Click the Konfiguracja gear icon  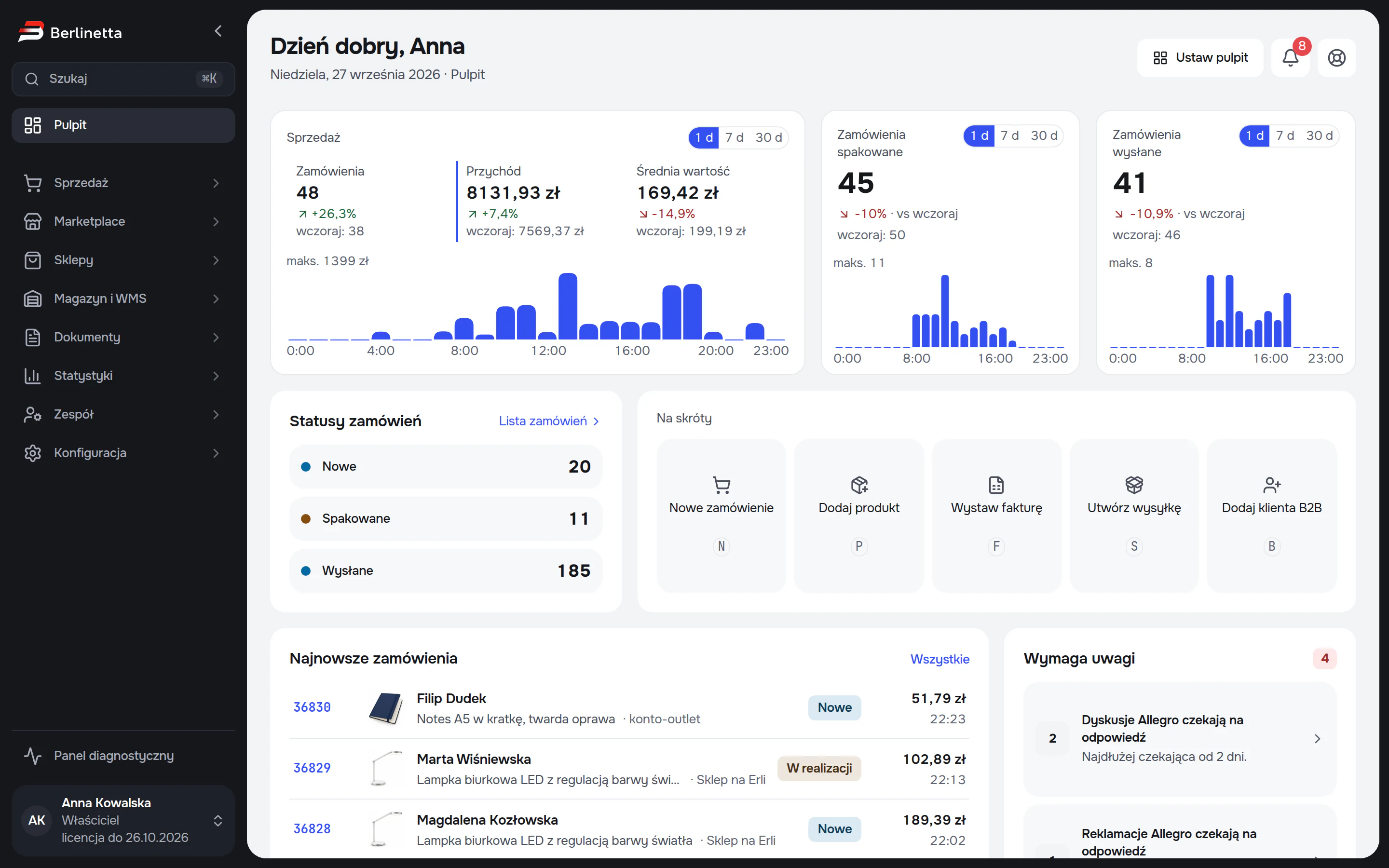coord(33,453)
